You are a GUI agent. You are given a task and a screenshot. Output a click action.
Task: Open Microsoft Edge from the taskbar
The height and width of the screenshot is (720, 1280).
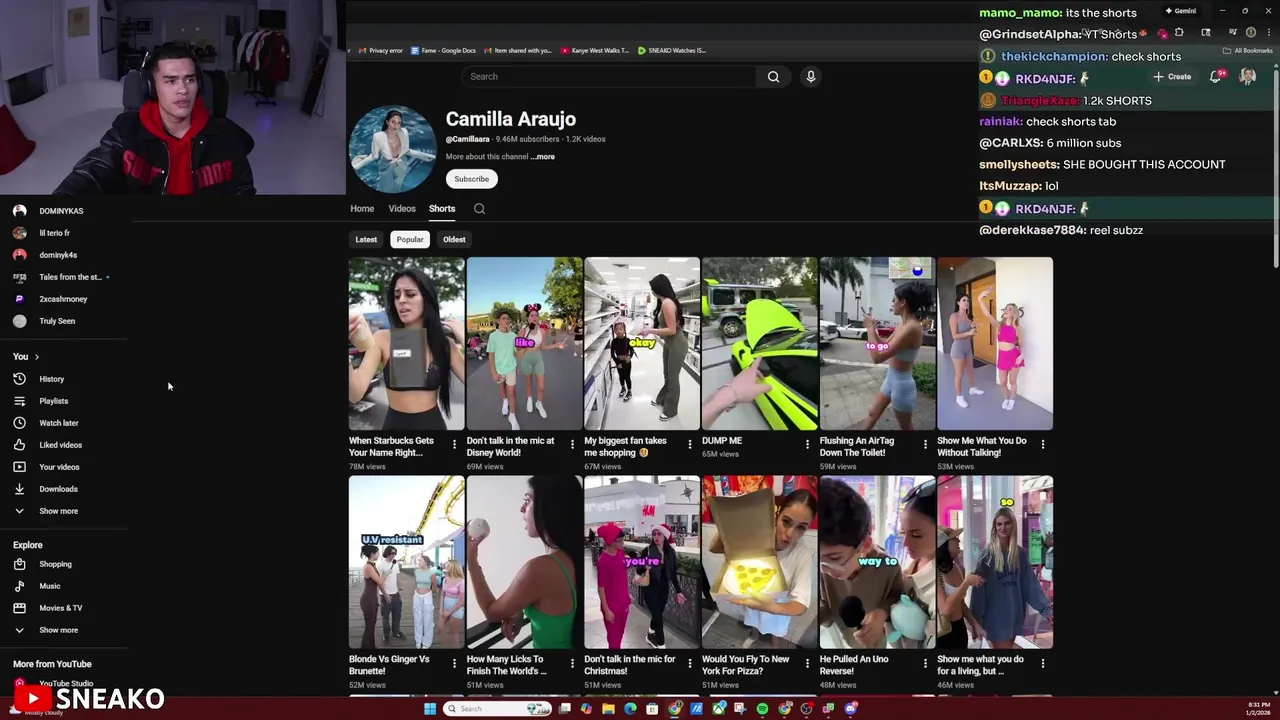630,709
